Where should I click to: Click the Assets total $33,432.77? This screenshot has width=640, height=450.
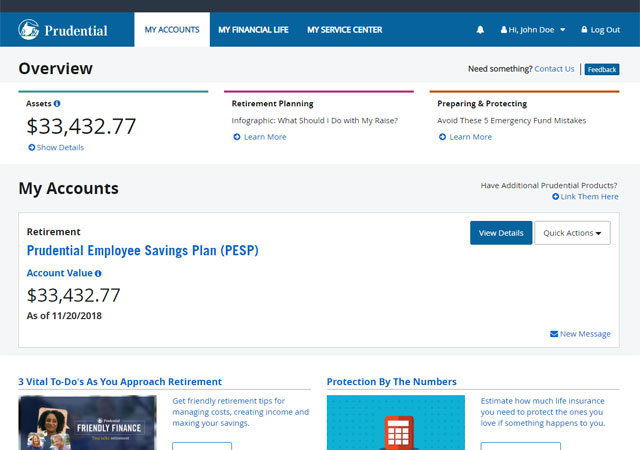[x=81, y=126]
